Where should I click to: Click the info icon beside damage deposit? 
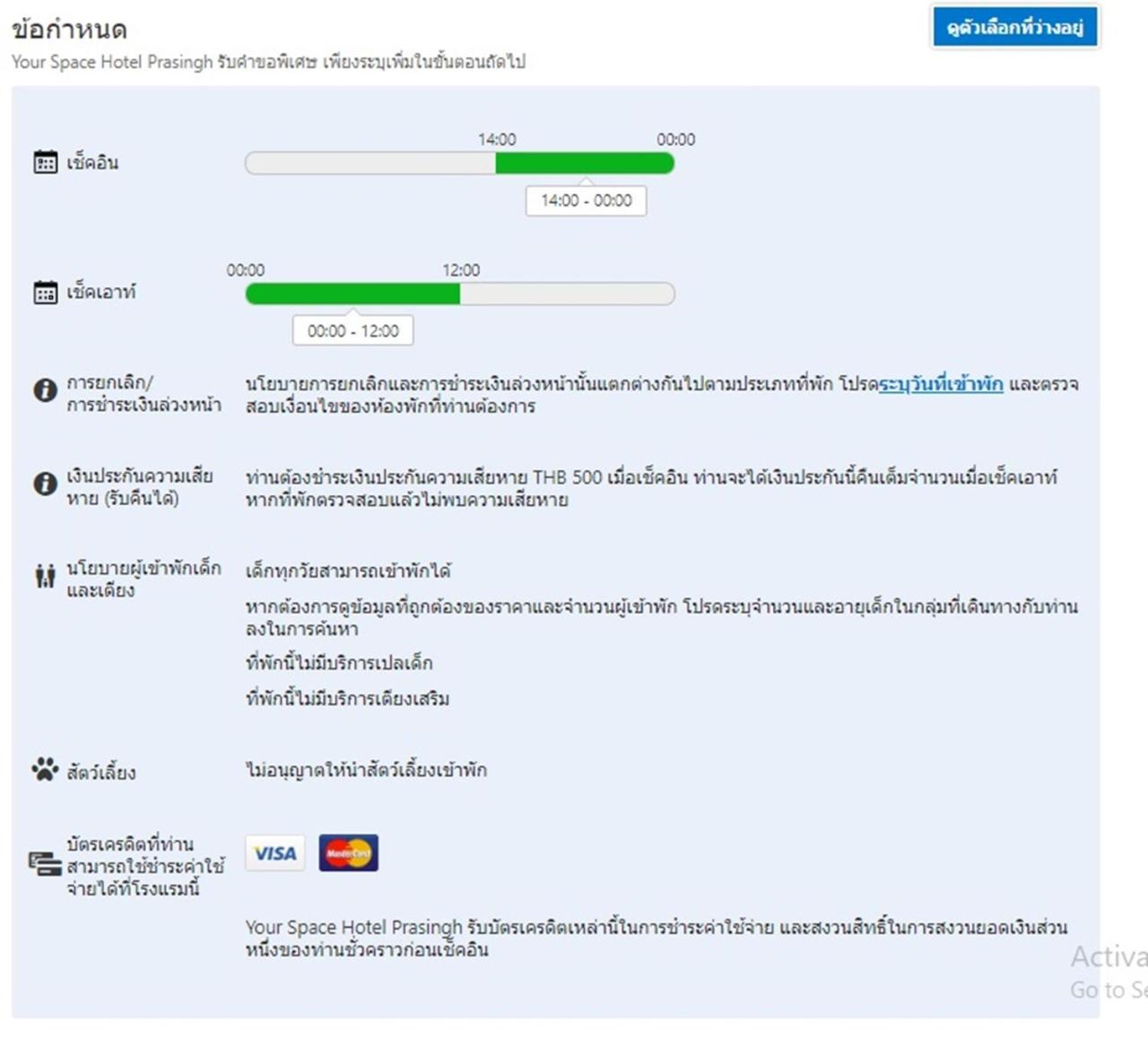pos(45,484)
